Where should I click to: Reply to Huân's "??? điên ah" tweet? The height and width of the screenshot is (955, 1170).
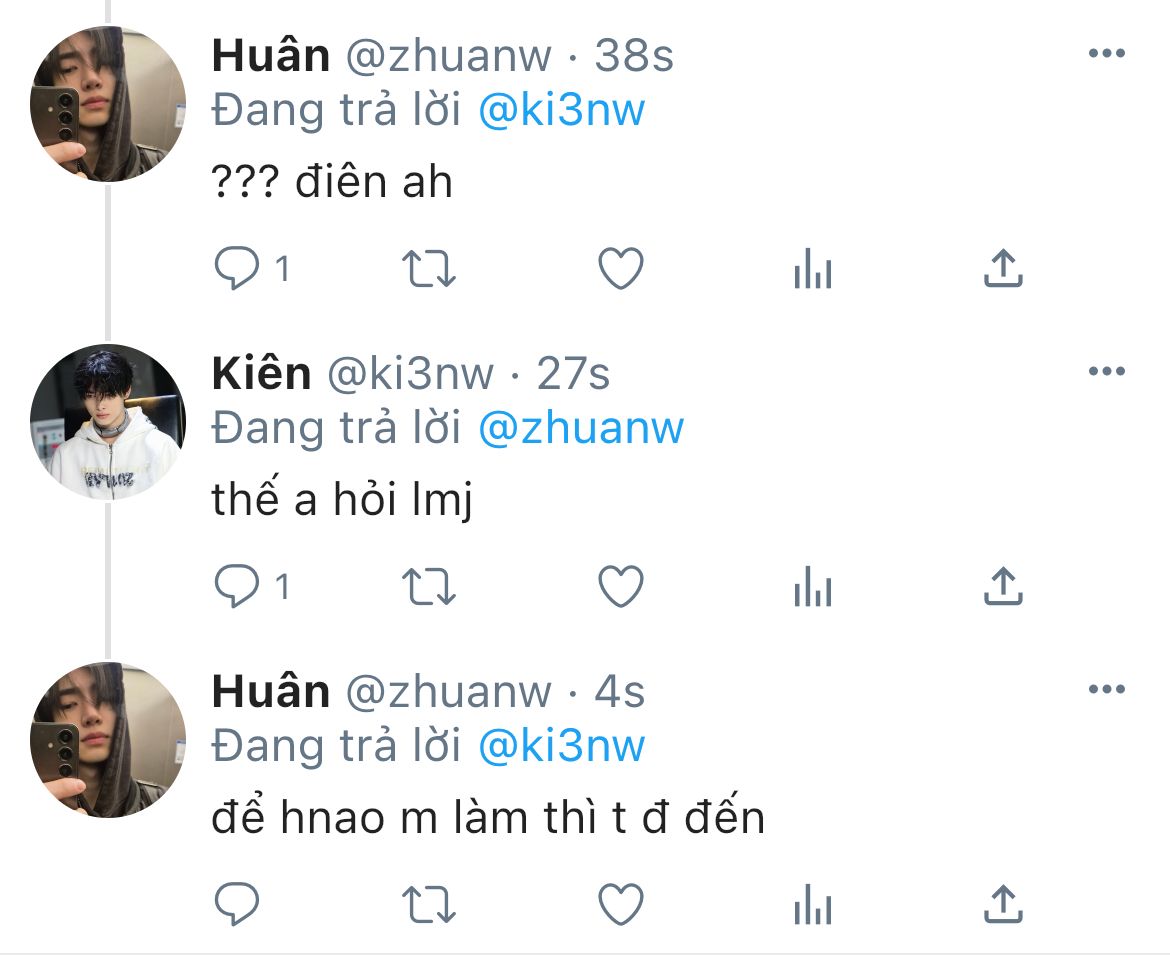237,268
